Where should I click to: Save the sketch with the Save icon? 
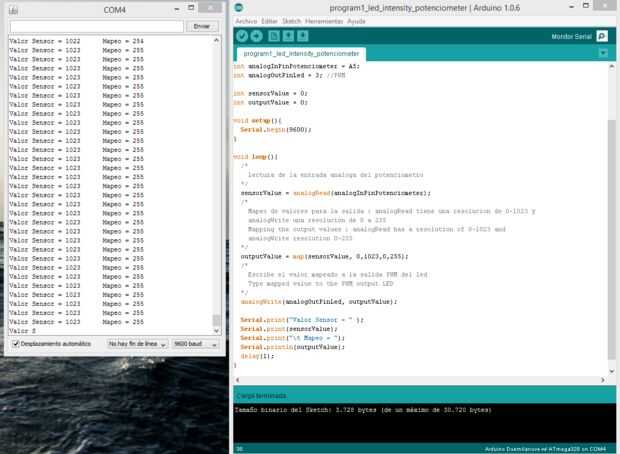point(303,36)
